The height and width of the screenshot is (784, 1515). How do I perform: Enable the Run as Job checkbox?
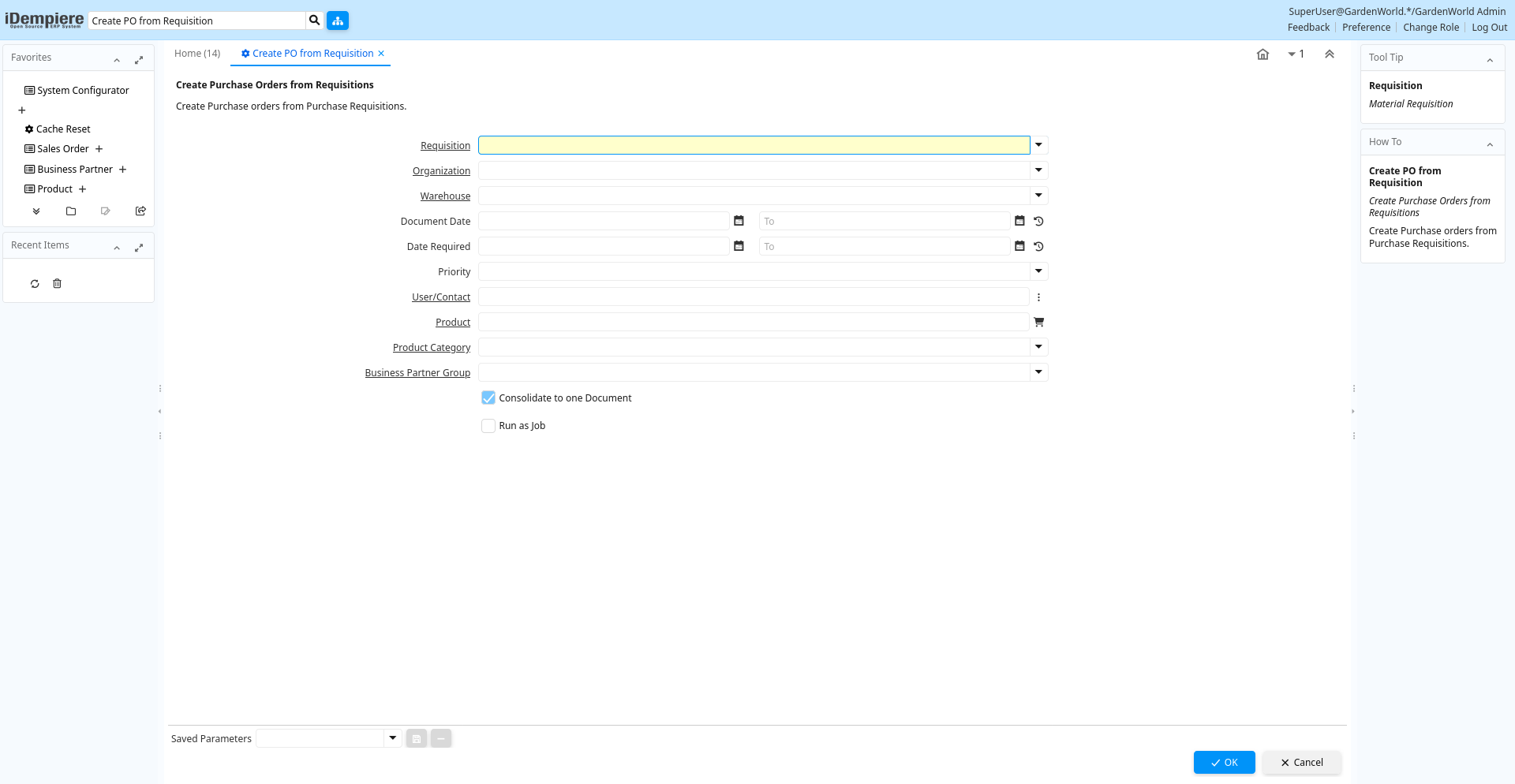[488, 425]
